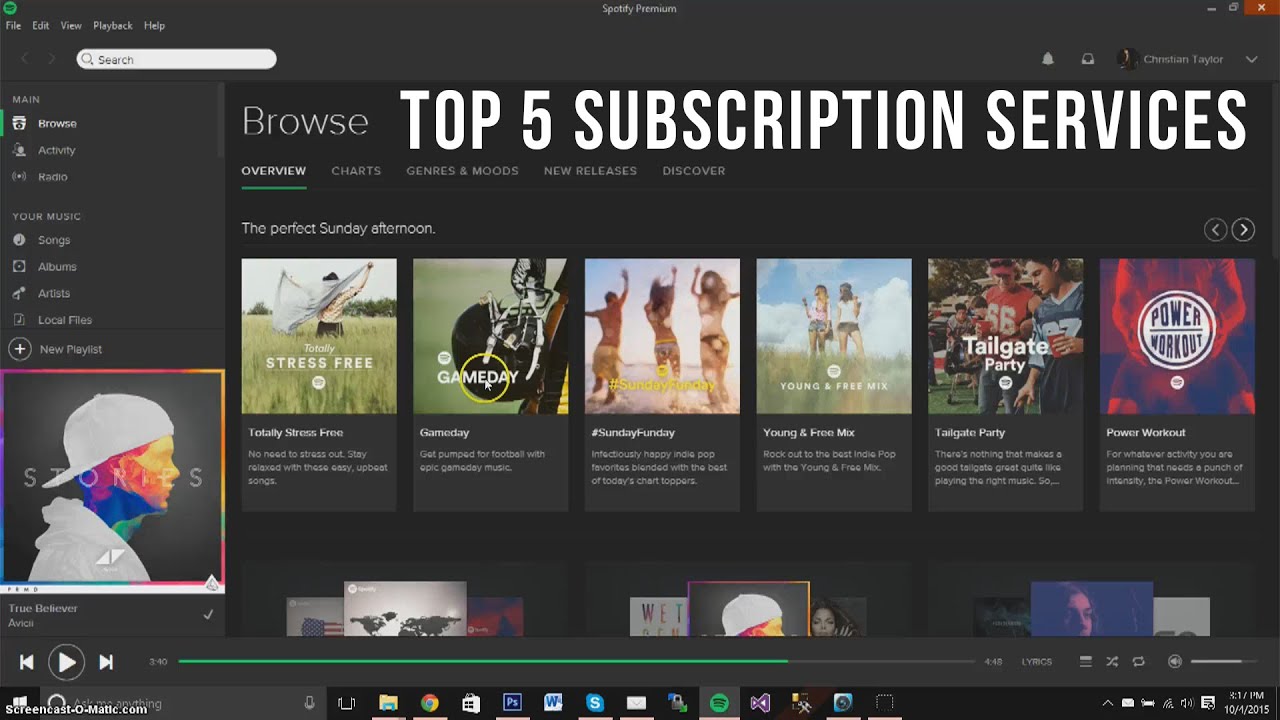Click the Gameday title link
This screenshot has width=1280, height=720.
pos(444,433)
